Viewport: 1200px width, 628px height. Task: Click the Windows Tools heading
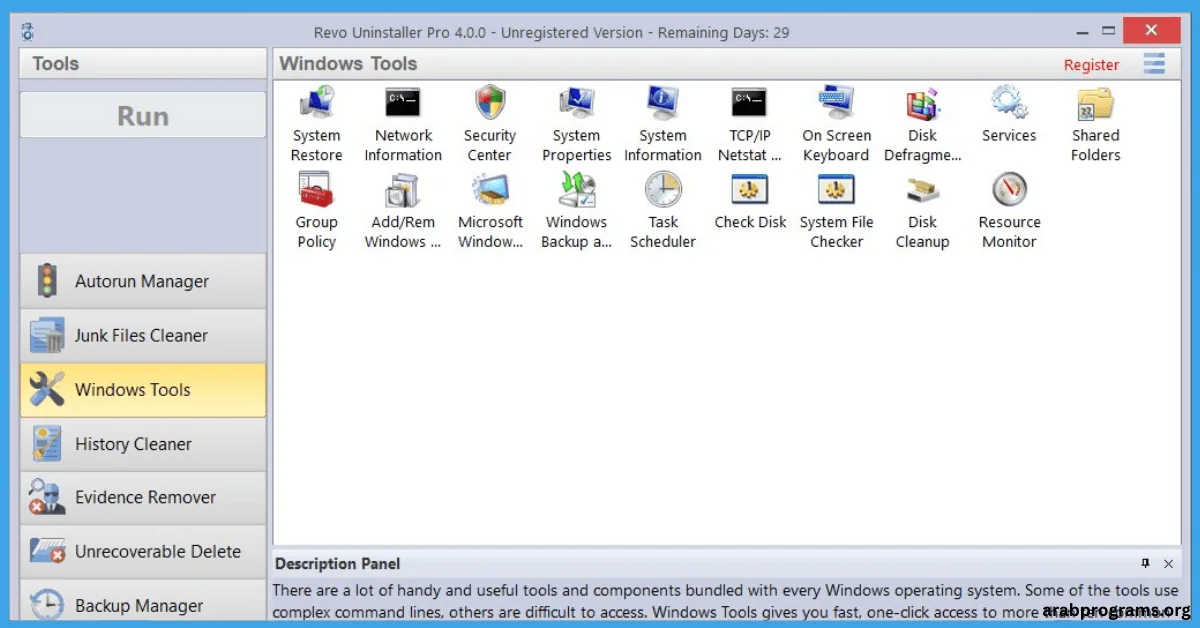(348, 64)
